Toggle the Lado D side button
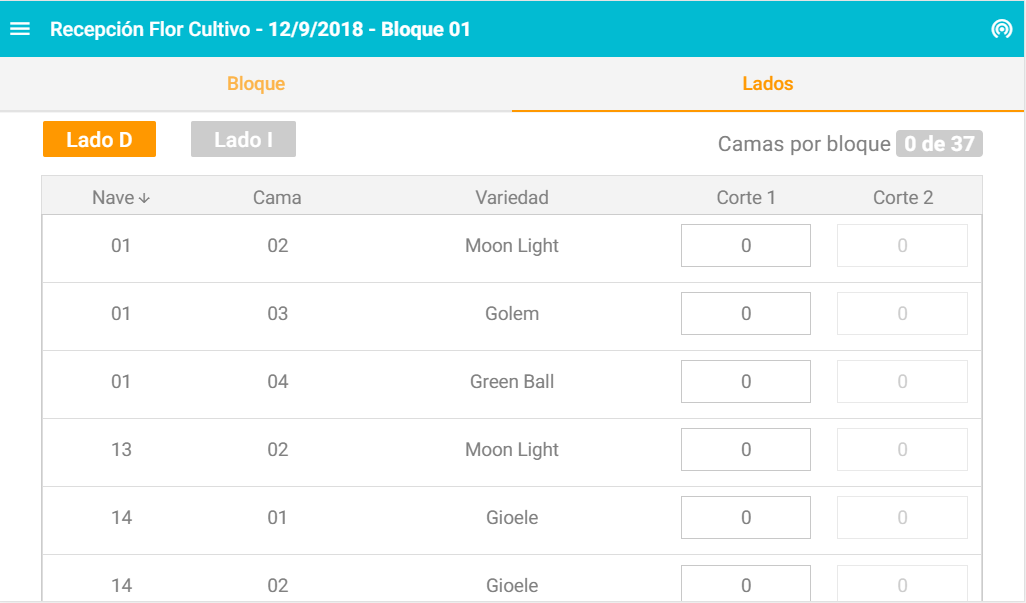 [x=99, y=140]
